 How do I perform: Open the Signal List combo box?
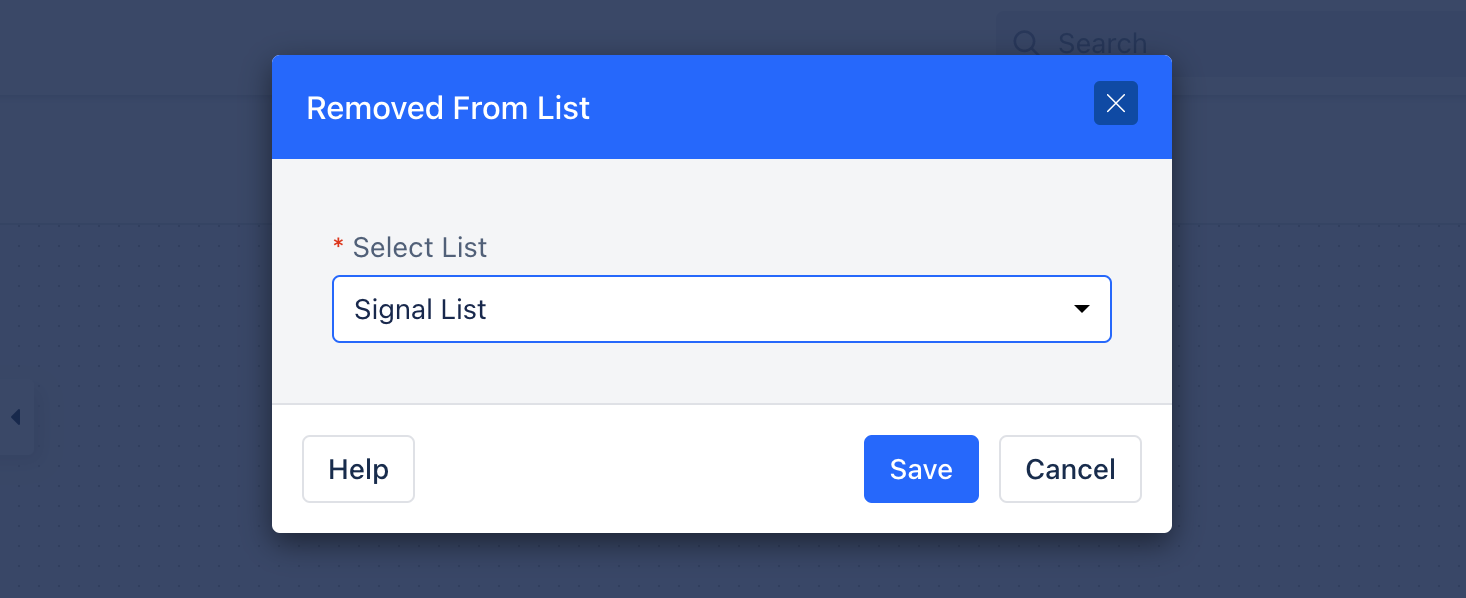pyautogui.click(x=721, y=309)
